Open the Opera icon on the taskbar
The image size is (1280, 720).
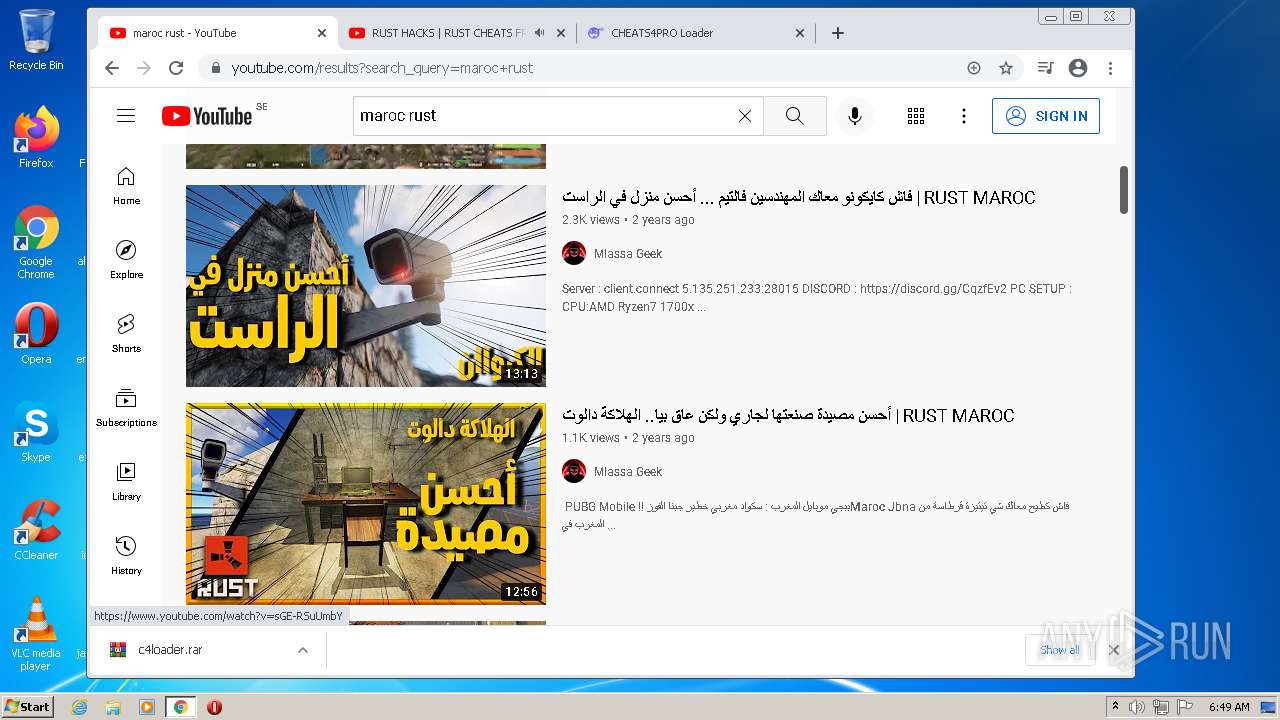(214, 707)
